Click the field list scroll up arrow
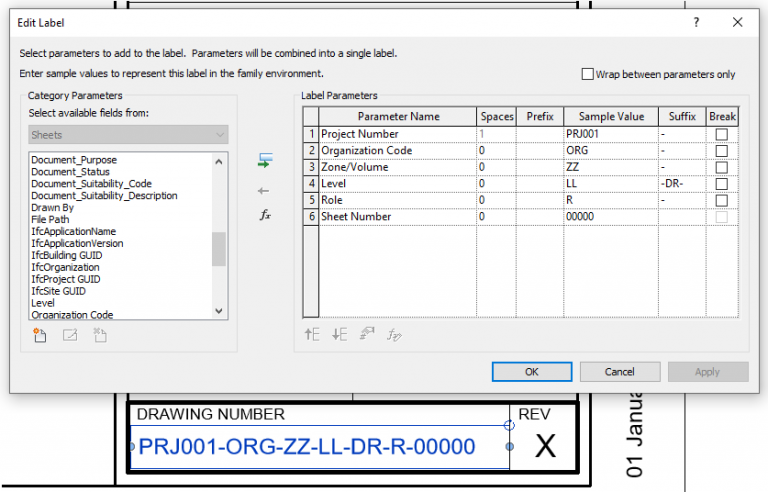 tap(219, 161)
